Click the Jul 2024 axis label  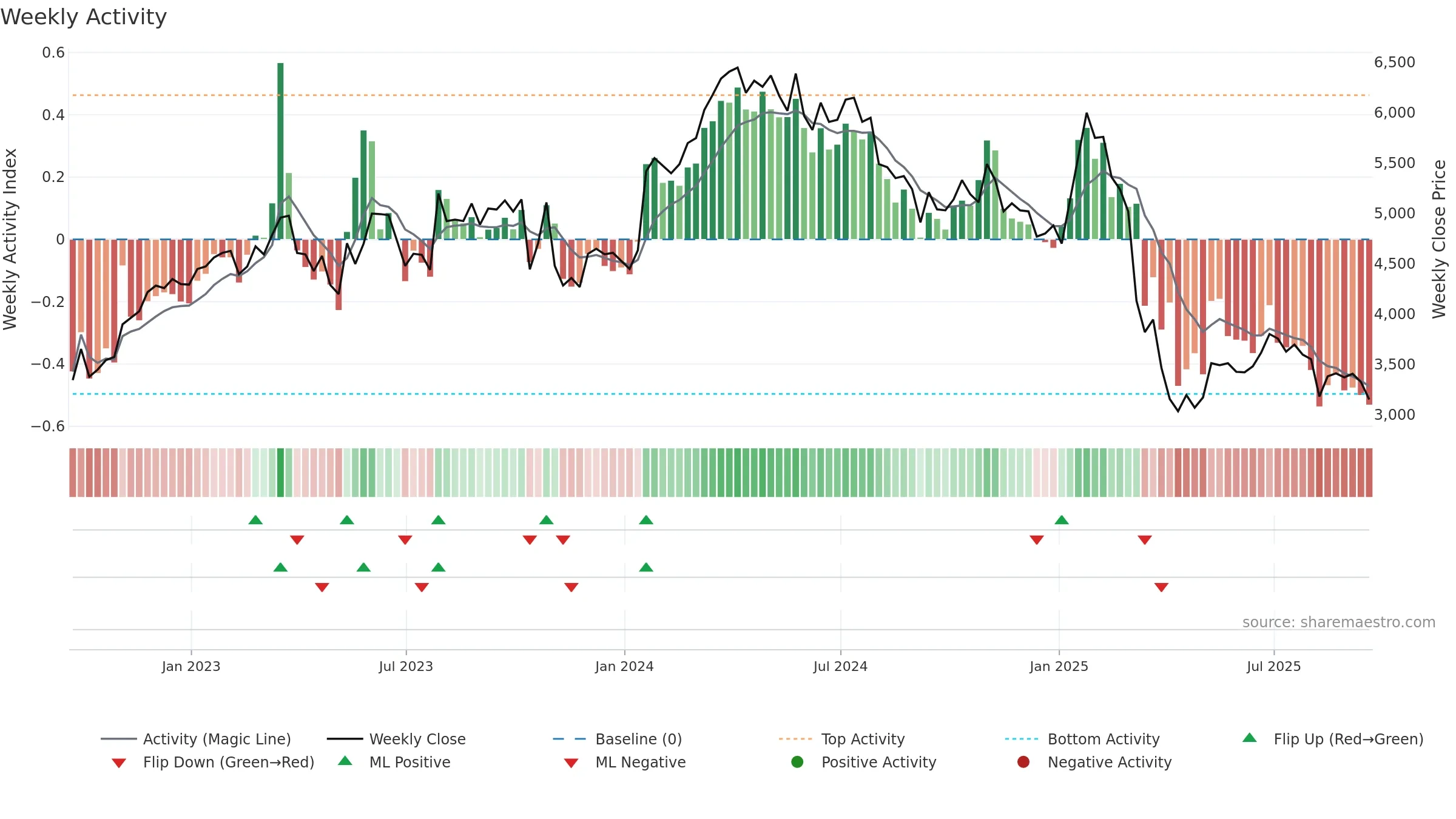(x=840, y=666)
